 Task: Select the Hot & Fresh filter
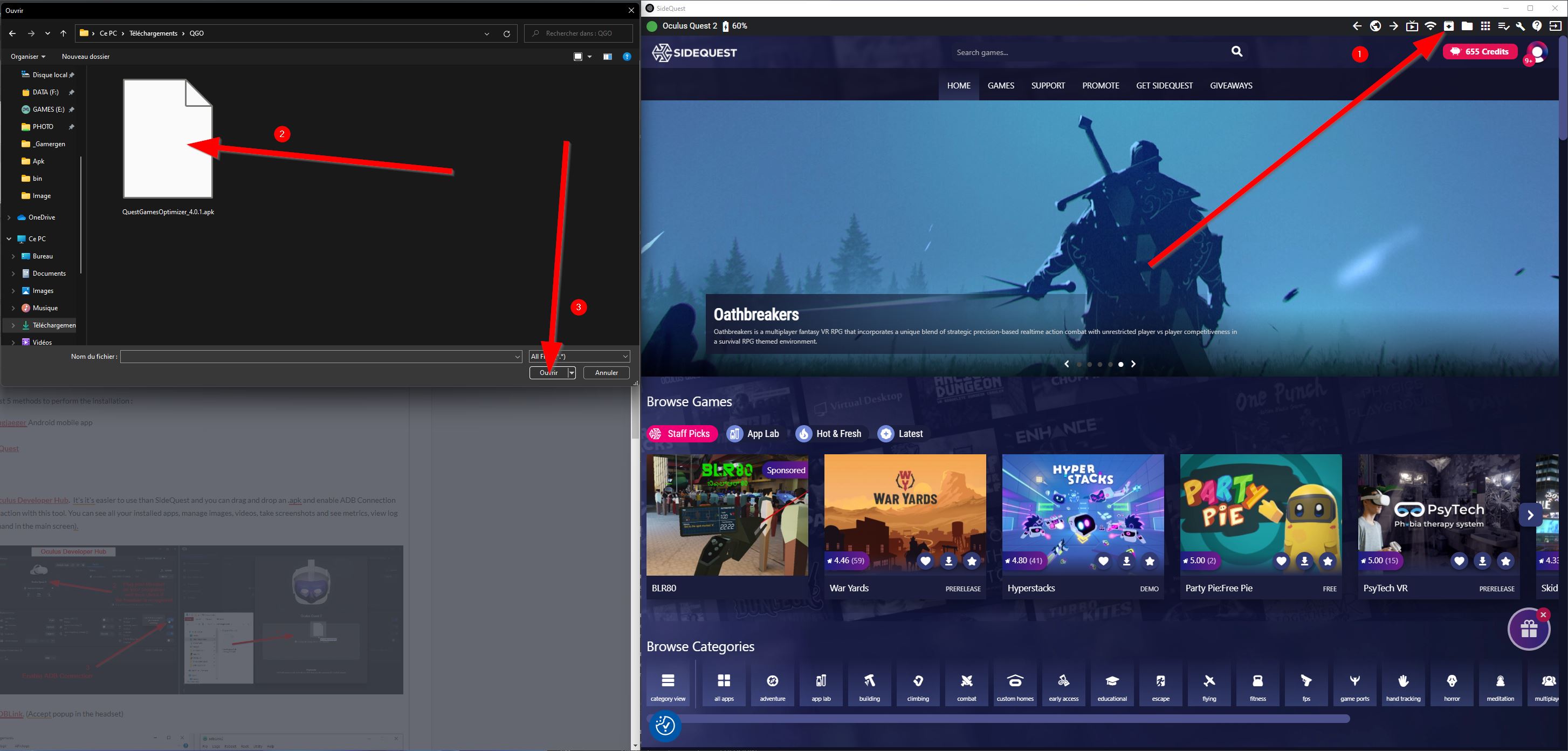(829, 434)
